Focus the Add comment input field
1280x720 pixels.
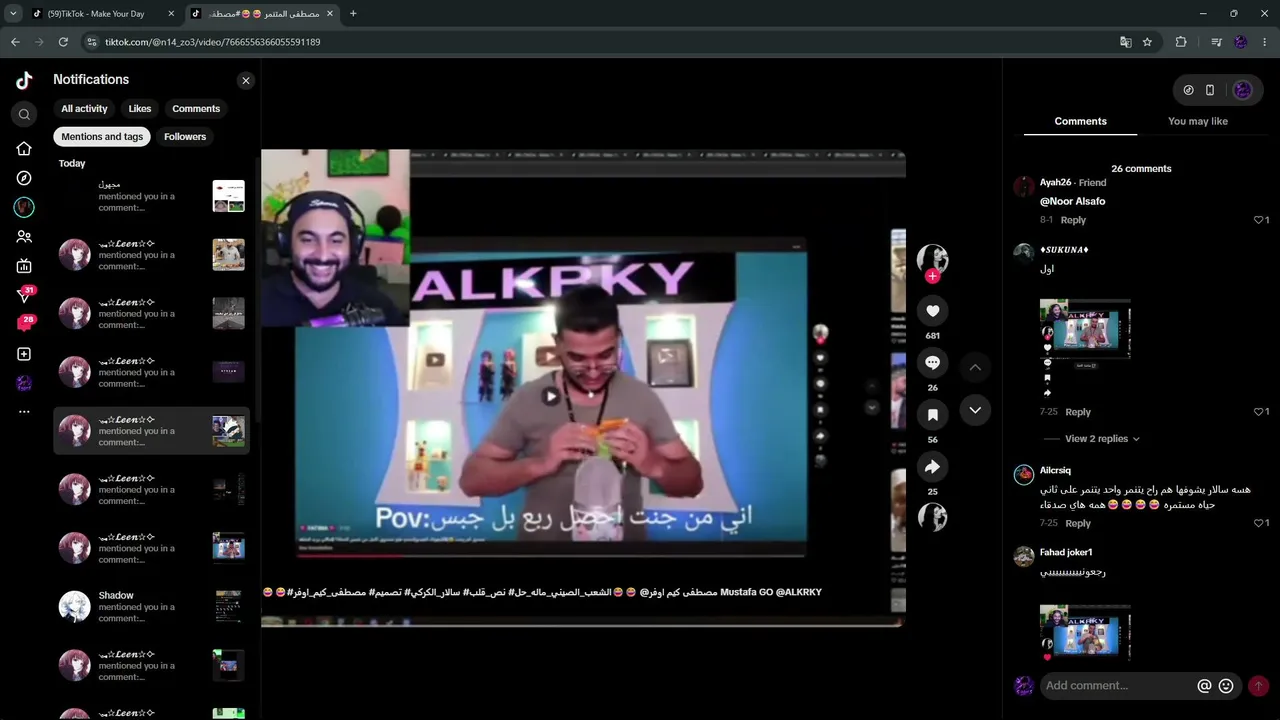(1117, 686)
